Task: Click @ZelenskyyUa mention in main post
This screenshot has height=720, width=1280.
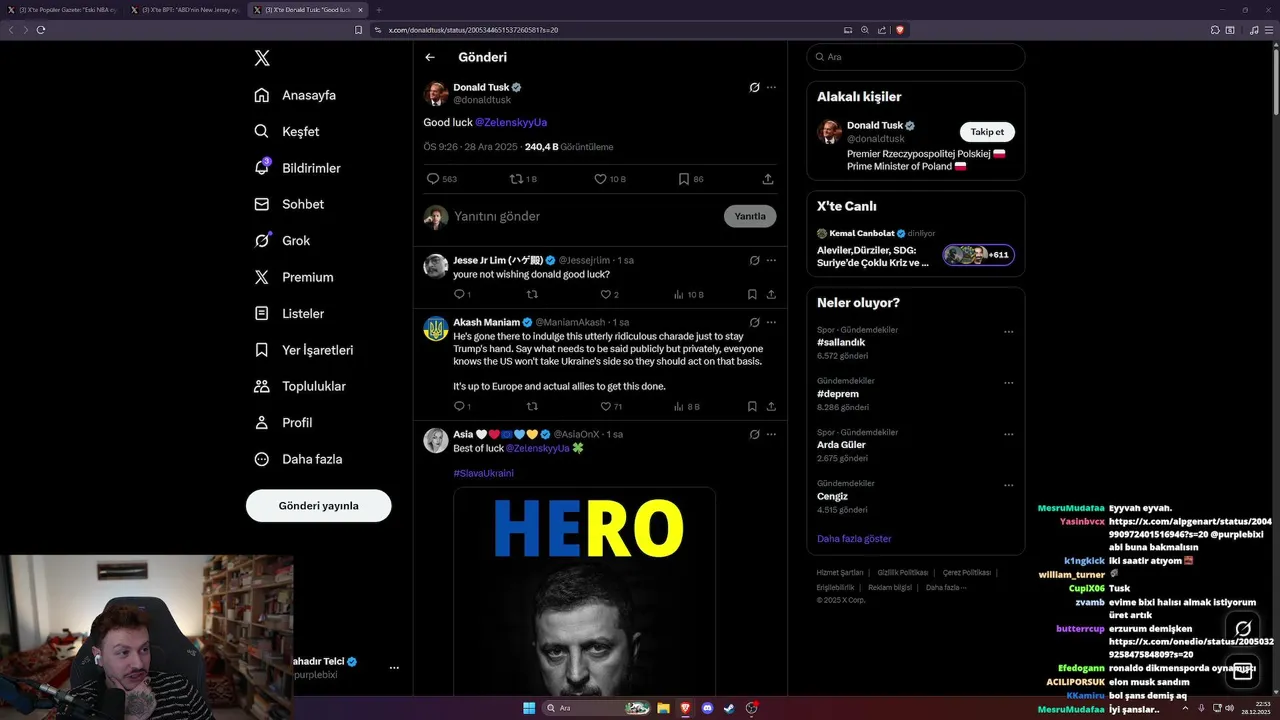Action: (x=511, y=122)
